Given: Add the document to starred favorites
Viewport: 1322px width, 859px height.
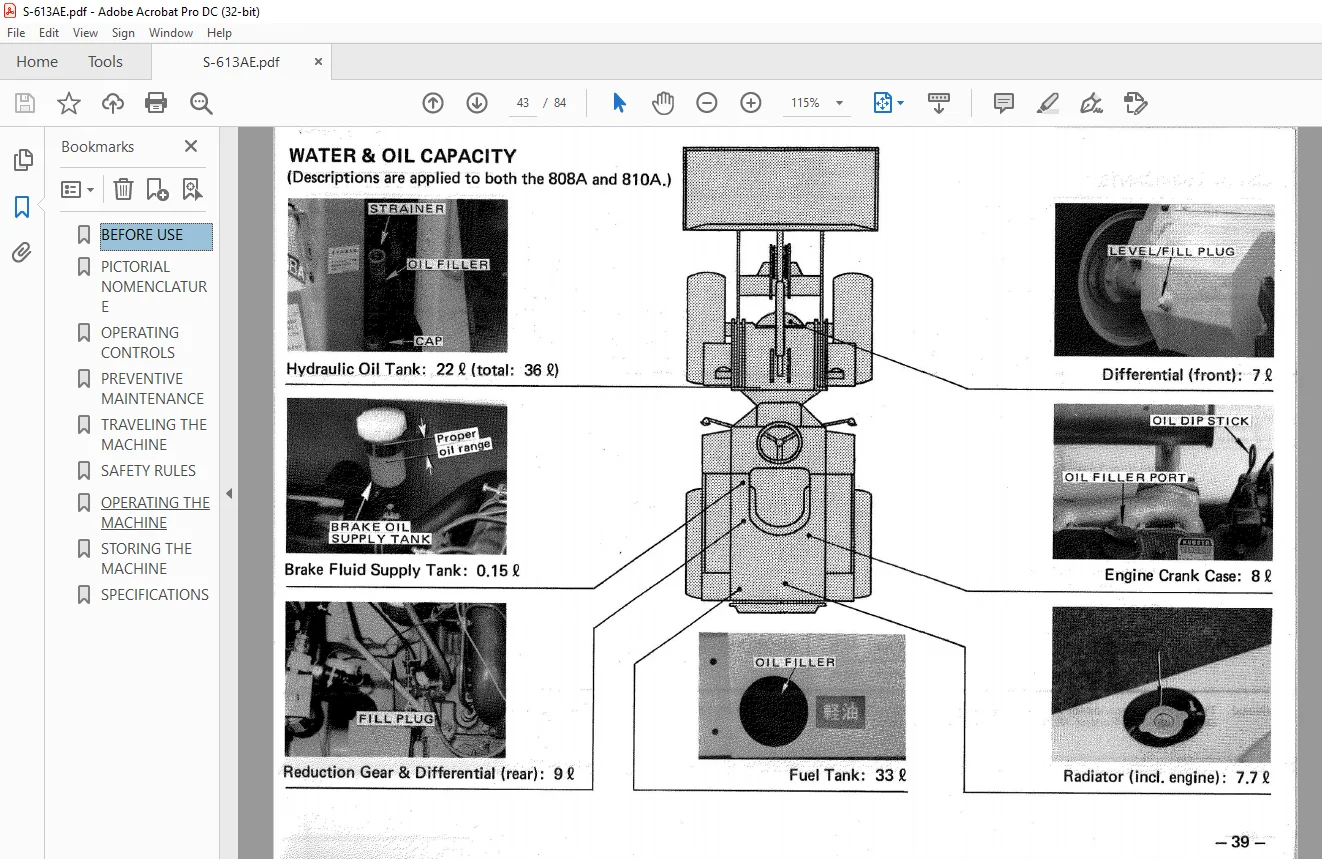Looking at the screenshot, I should 69,103.
